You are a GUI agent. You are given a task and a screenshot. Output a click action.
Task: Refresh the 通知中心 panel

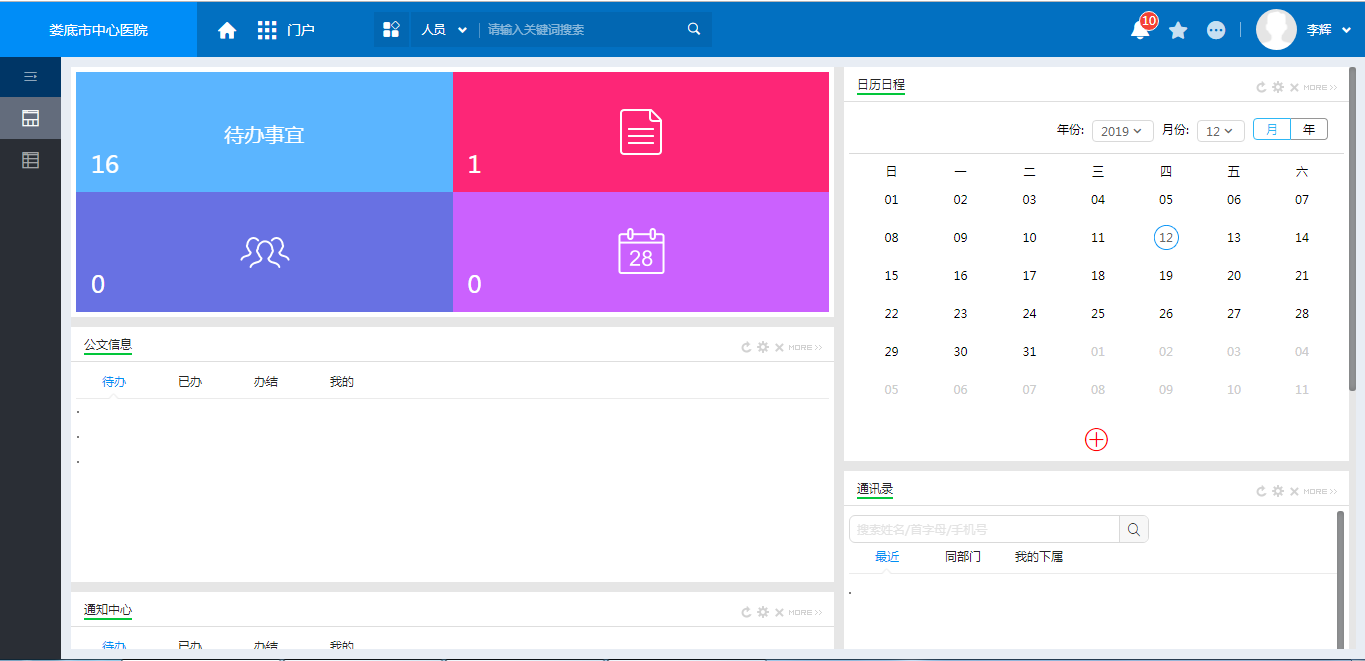click(746, 612)
